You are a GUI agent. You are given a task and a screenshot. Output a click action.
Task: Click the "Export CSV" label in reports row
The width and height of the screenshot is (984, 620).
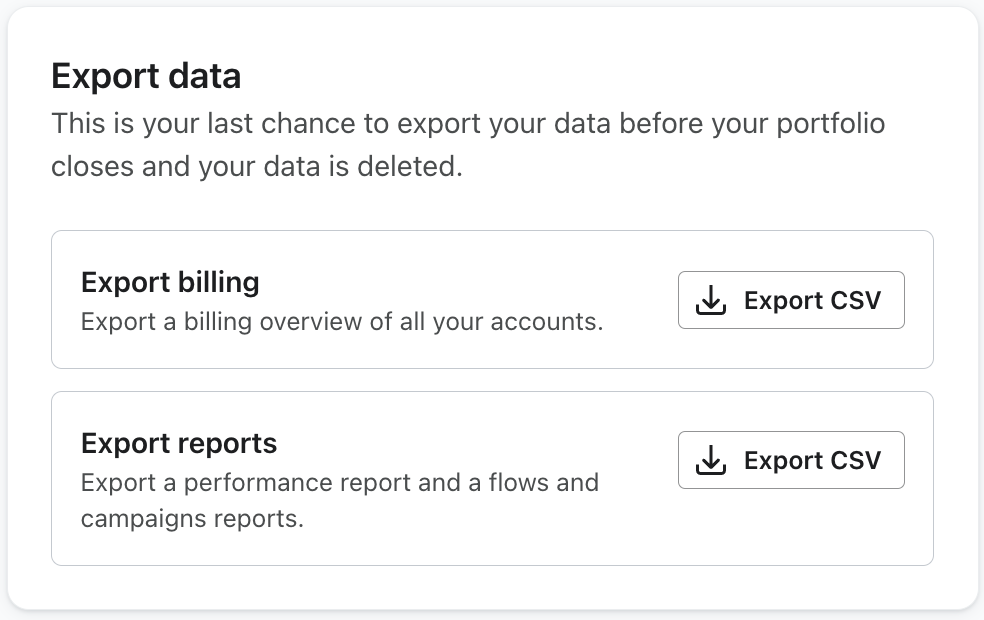[812, 460]
